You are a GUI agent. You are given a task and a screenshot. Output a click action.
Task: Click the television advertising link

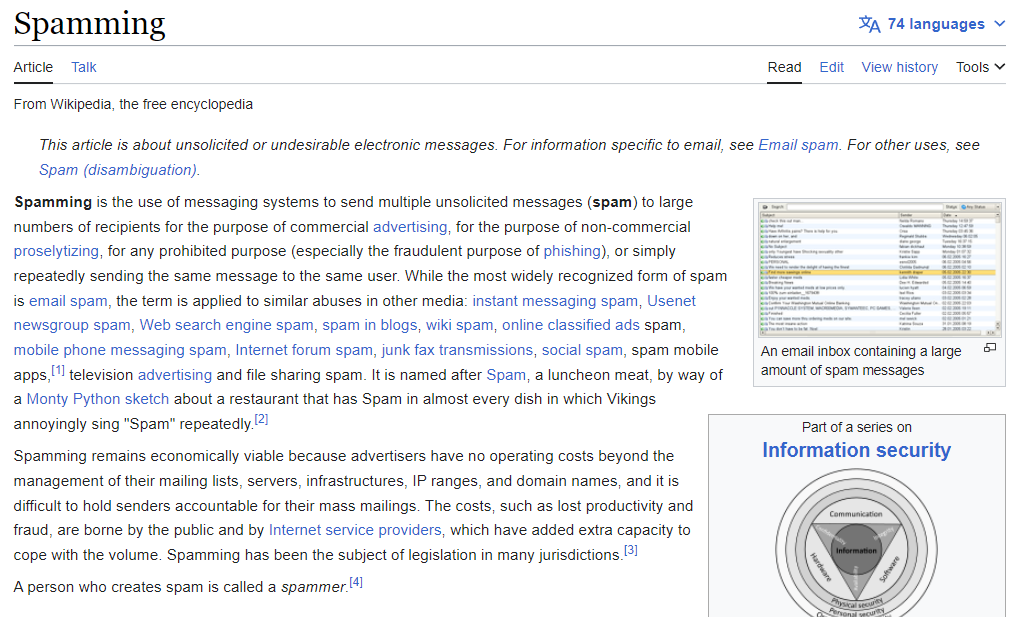tap(175, 375)
